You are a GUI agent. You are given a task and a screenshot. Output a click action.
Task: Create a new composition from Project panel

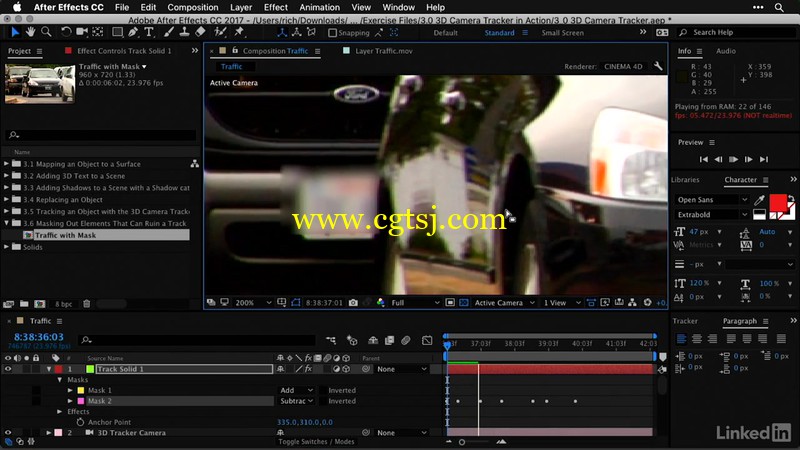coord(40,304)
